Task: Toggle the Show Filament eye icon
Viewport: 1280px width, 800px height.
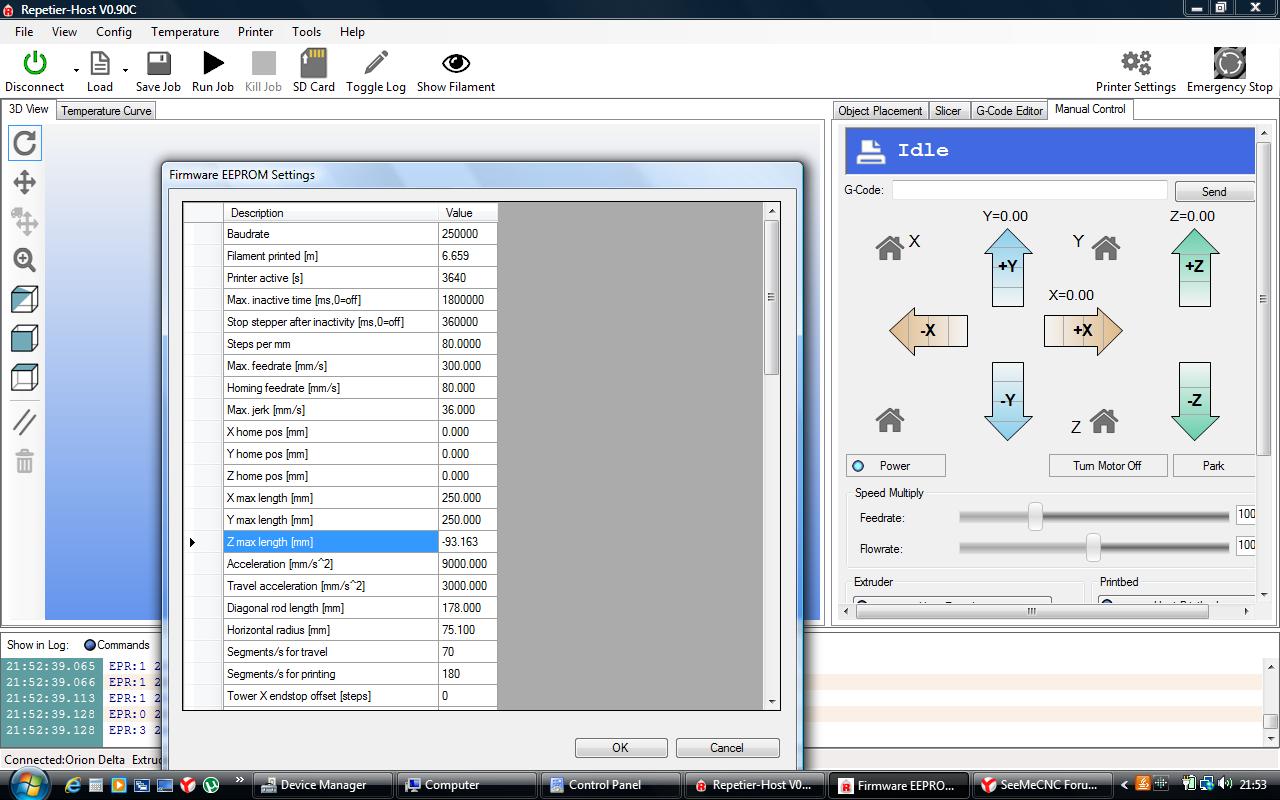Action: (x=456, y=64)
